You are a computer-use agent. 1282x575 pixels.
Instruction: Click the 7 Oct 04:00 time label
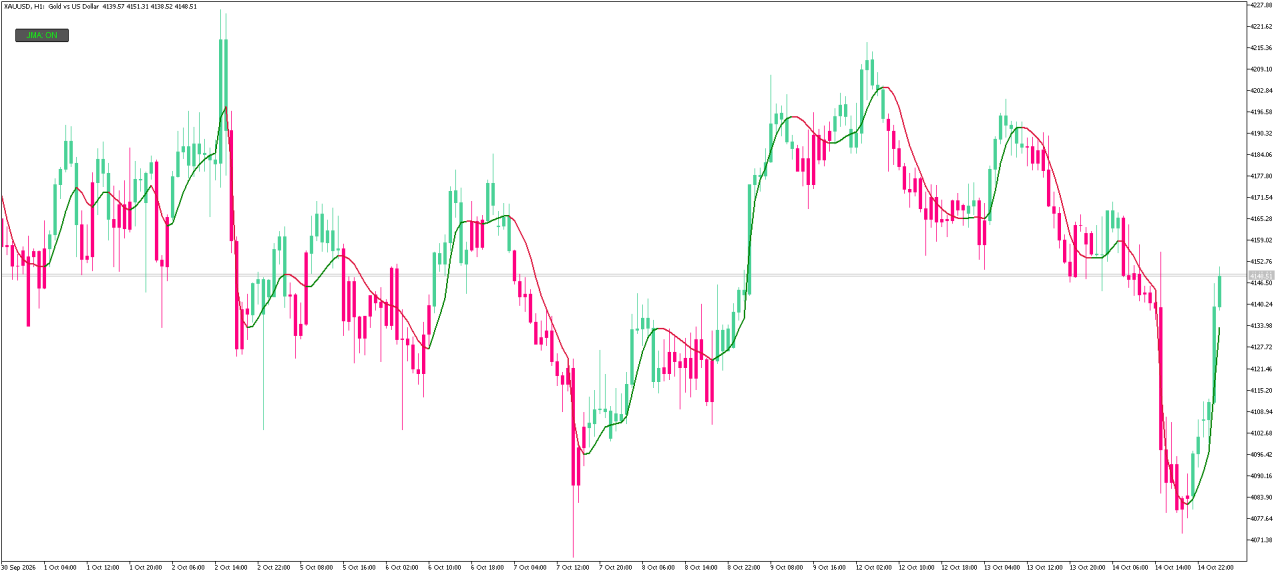[x=531, y=567]
